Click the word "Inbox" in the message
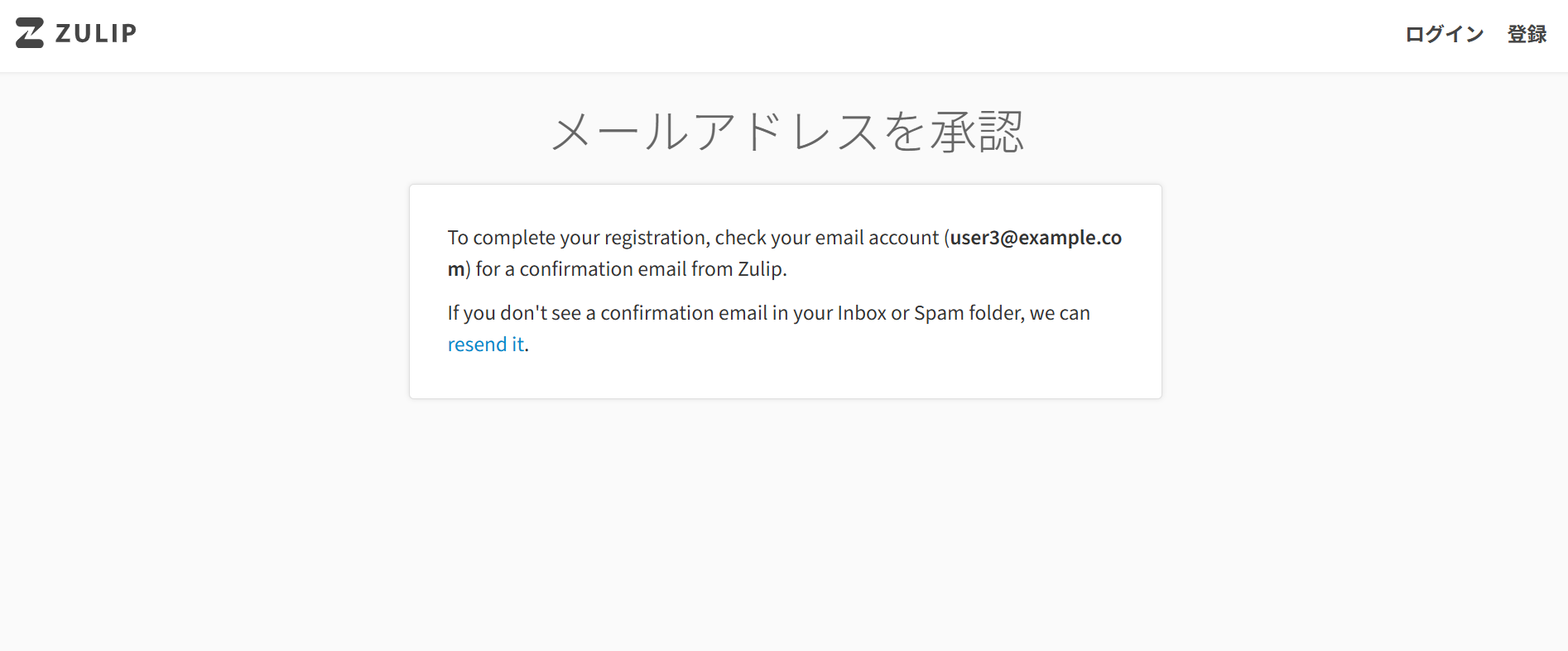 [862, 313]
